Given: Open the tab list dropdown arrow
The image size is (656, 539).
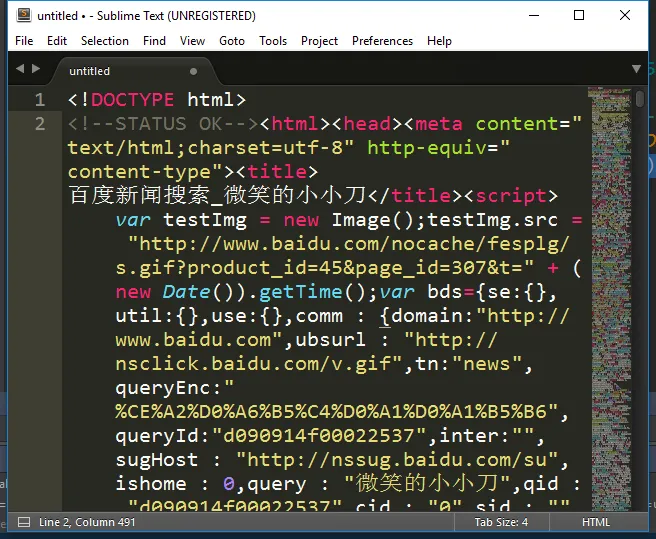Looking at the screenshot, I should [636, 69].
